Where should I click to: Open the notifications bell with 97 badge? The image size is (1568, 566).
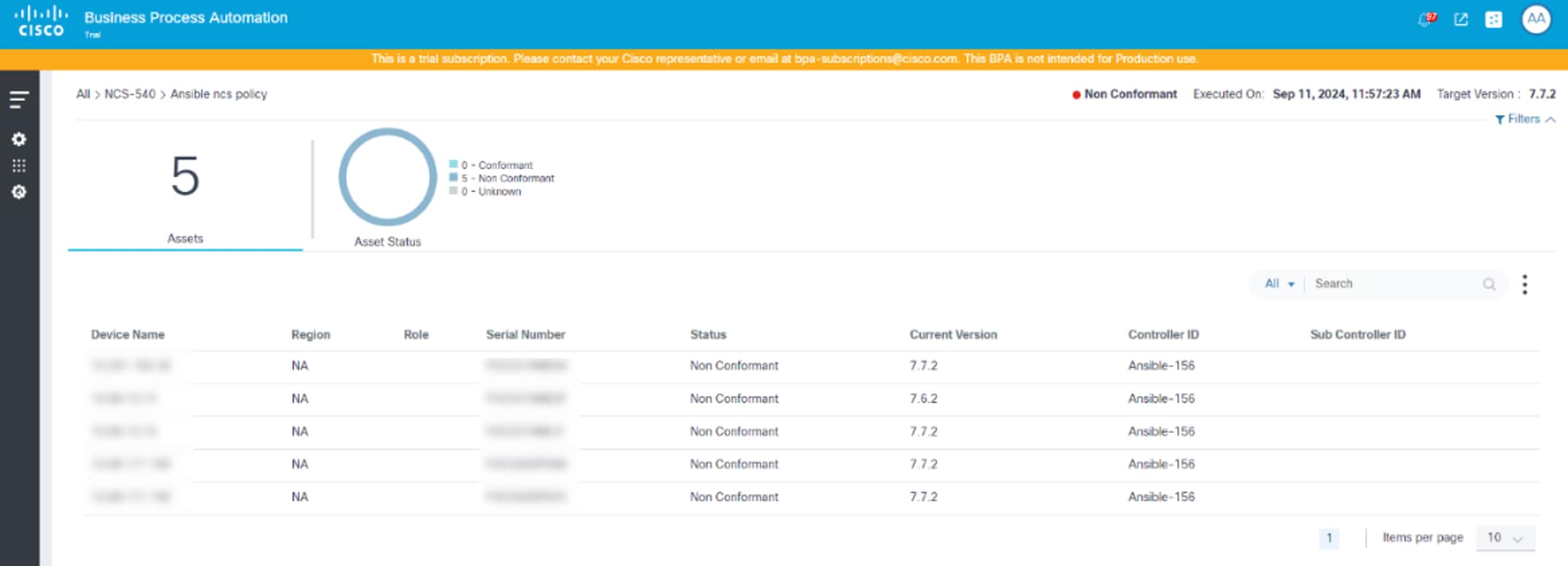coord(1427,20)
